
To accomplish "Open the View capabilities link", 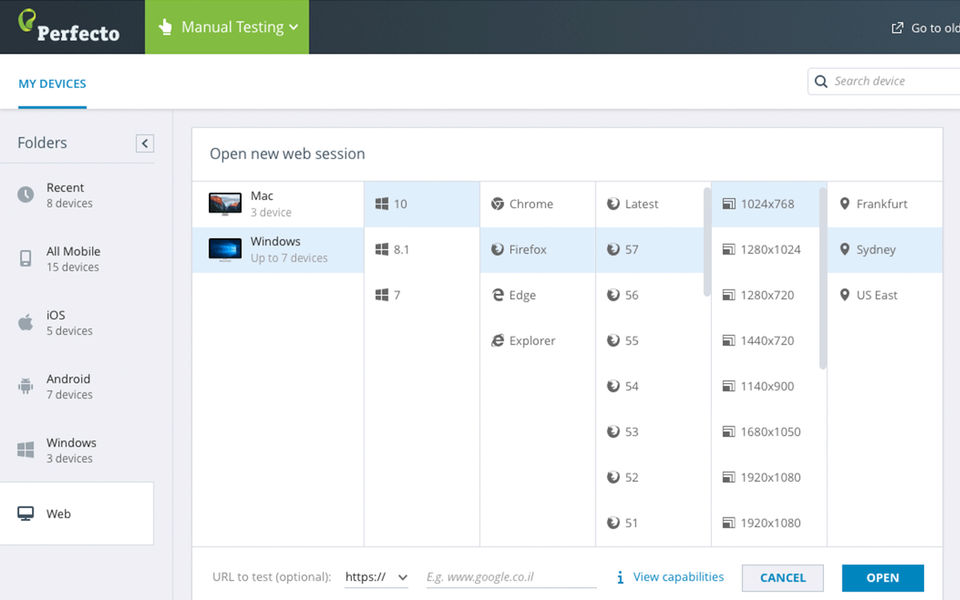I will (x=678, y=577).
